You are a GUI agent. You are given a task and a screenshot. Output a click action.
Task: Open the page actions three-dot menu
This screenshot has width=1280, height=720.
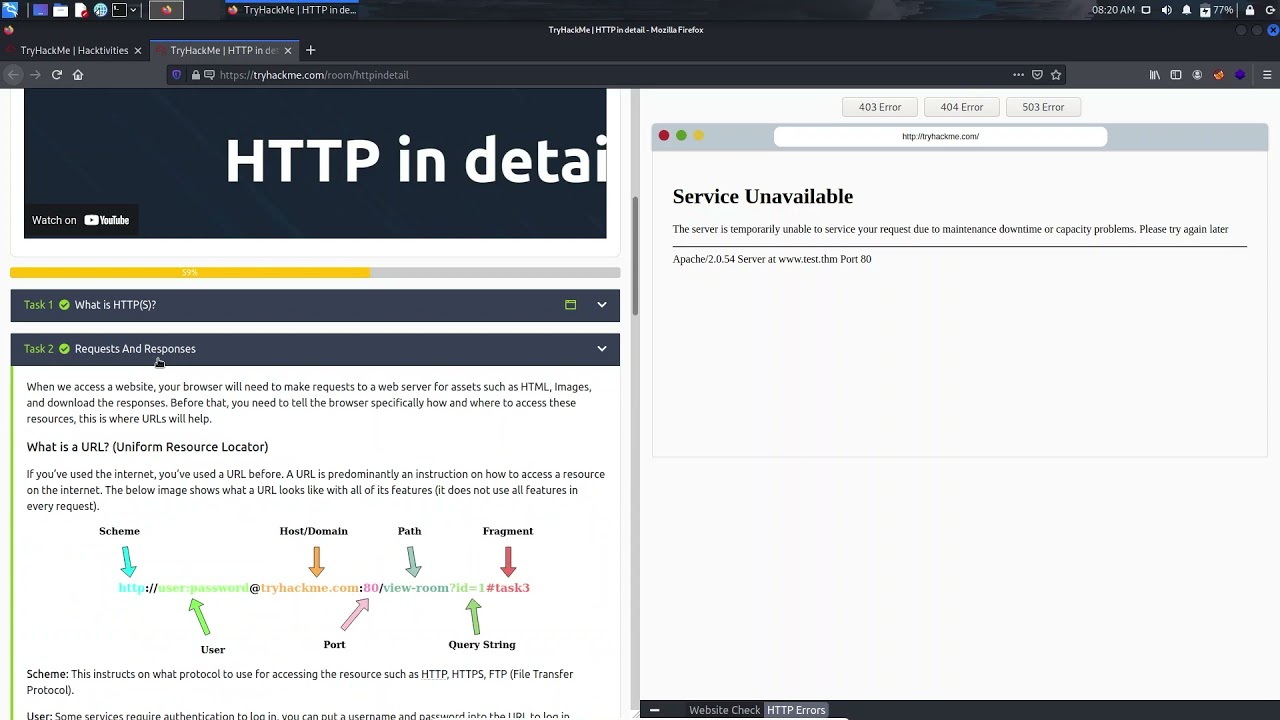1018,75
